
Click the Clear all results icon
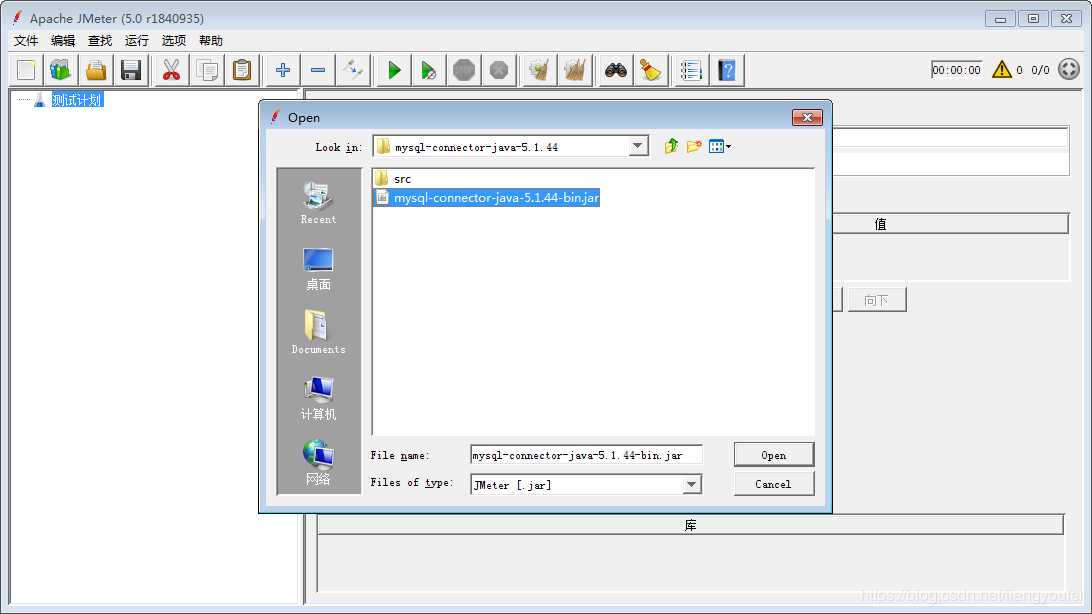click(x=575, y=70)
